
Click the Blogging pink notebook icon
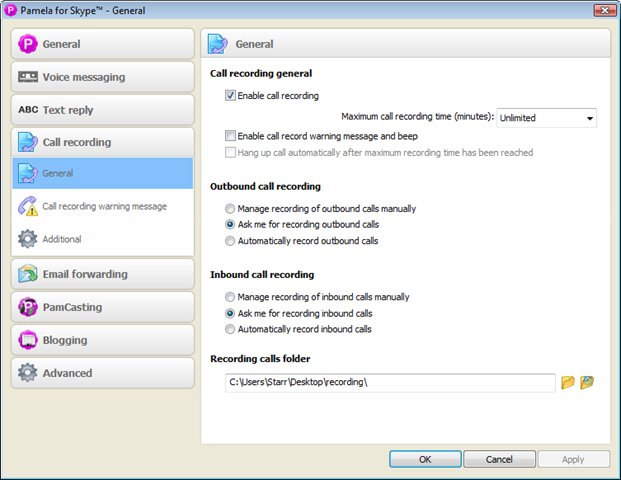click(28, 340)
